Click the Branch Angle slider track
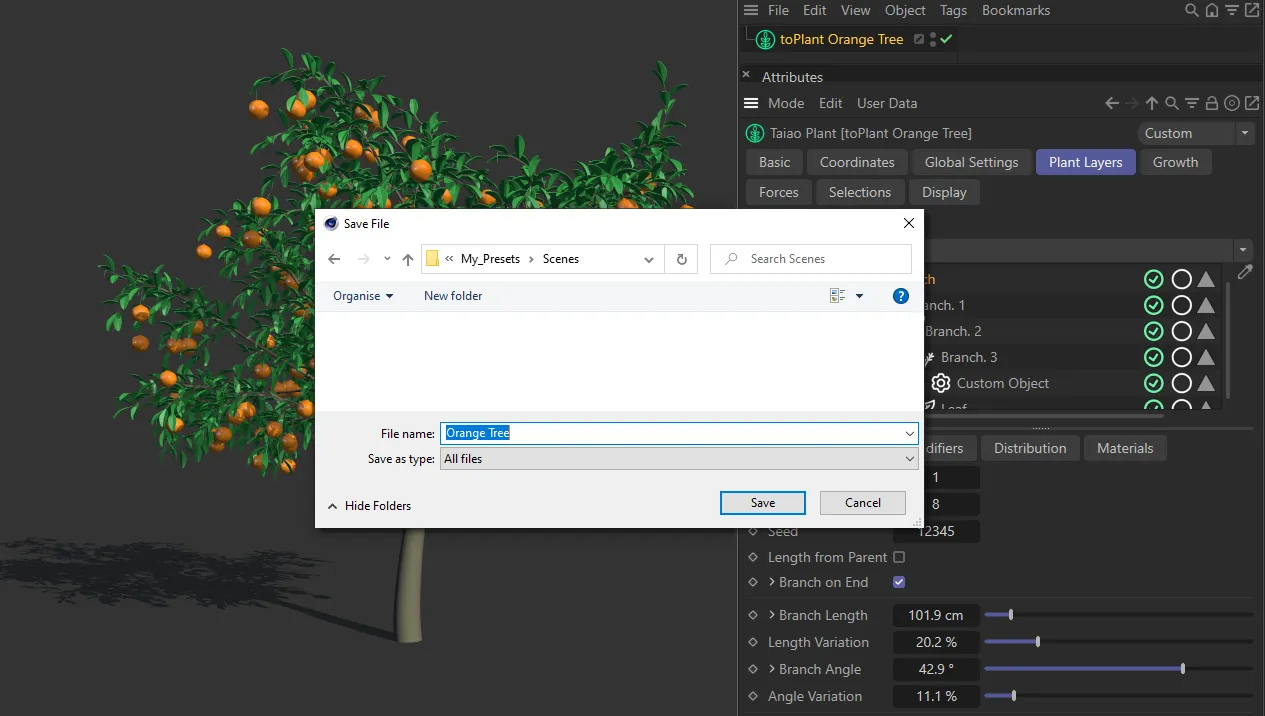 [1118, 669]
